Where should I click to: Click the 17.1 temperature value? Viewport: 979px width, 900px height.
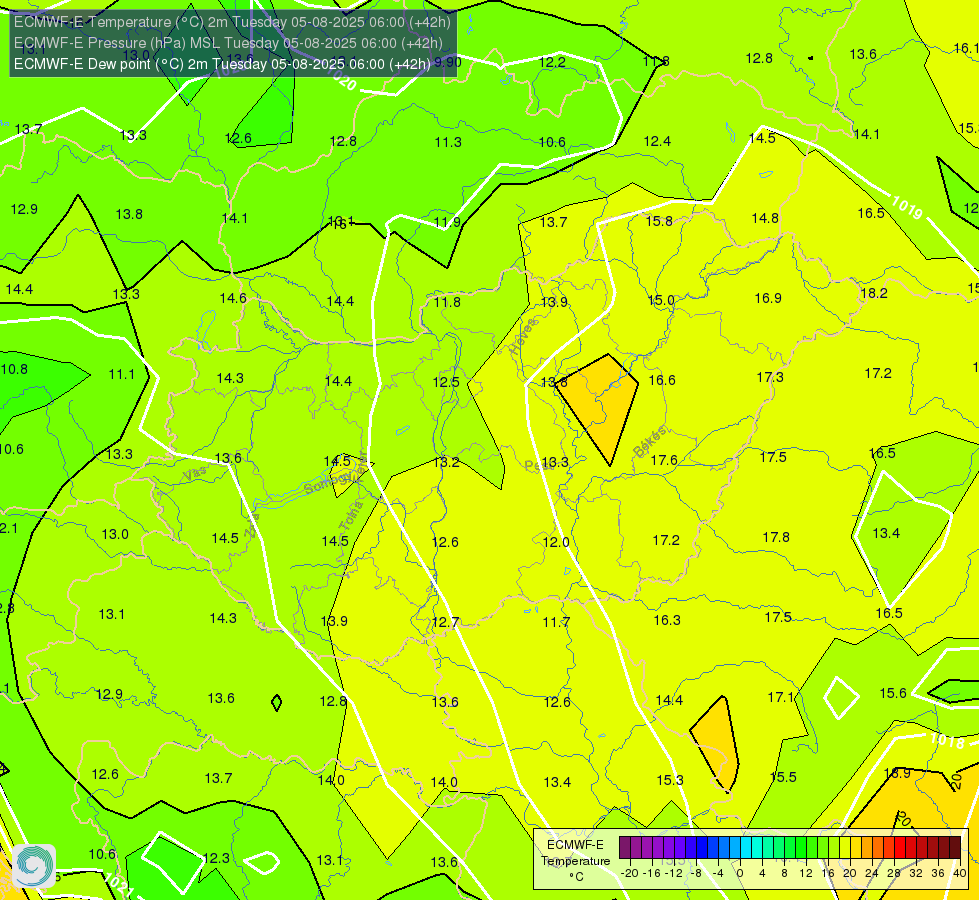point(780,697)
